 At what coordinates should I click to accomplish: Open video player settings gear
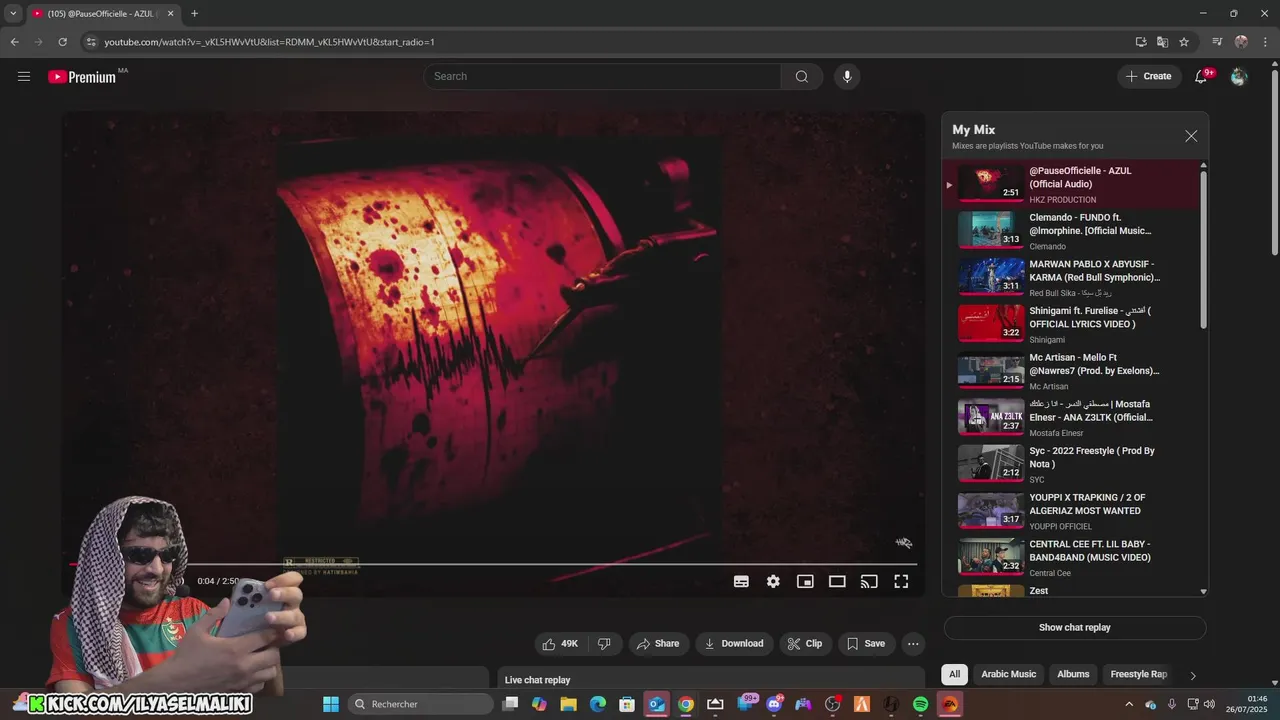point(773,581)
